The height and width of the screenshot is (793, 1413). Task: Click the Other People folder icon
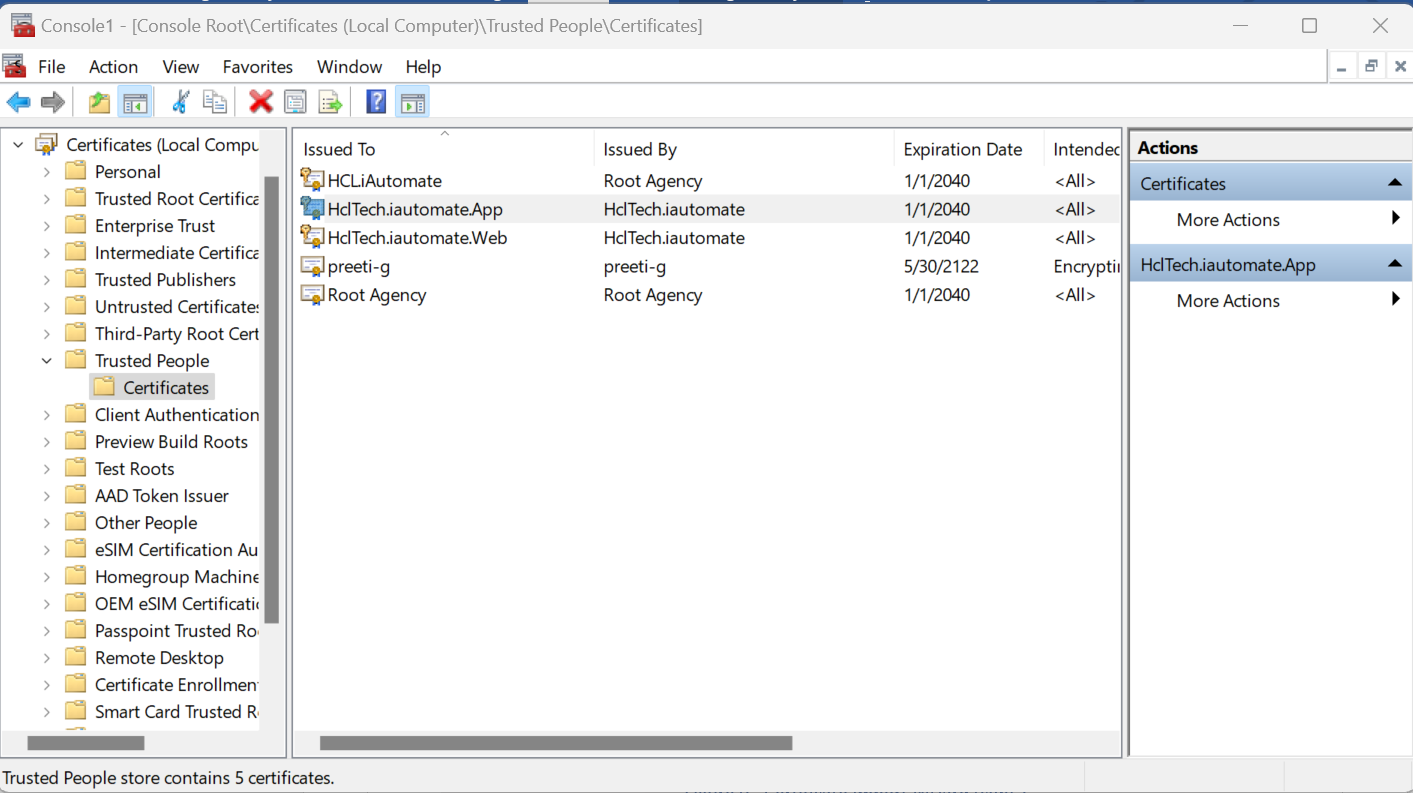tap(75, 523)
